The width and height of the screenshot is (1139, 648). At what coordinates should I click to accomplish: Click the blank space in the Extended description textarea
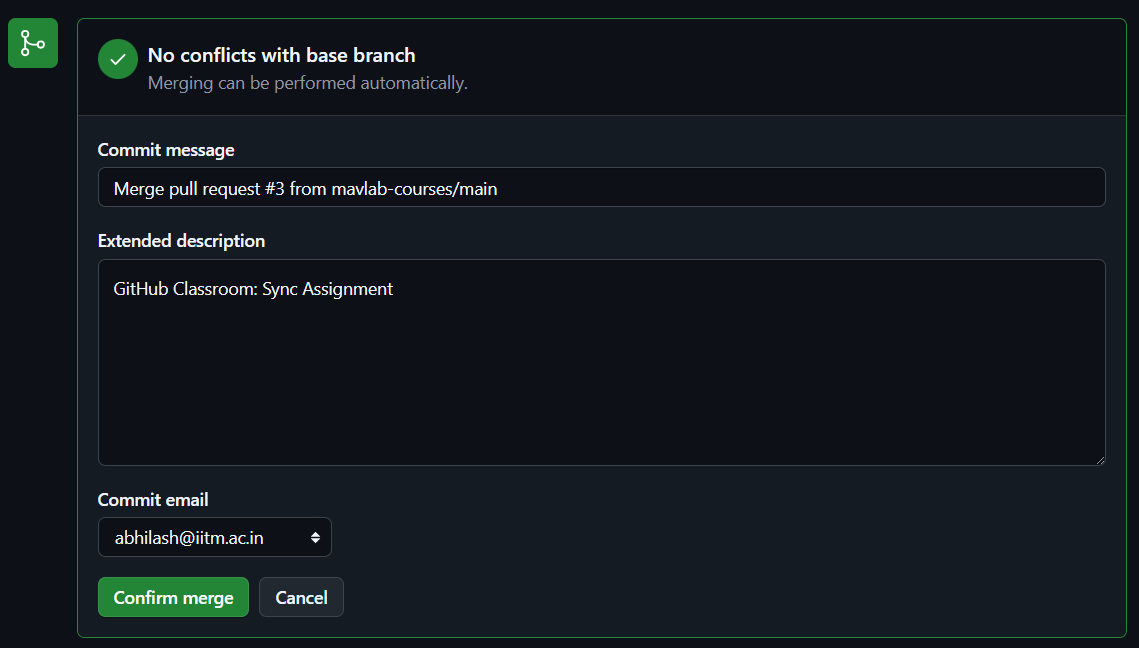600,390
